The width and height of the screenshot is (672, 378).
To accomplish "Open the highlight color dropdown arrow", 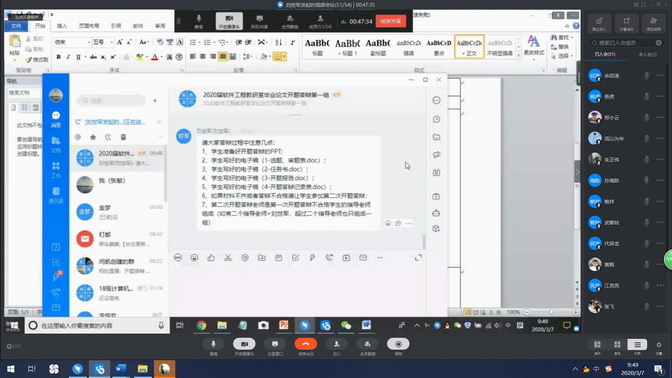I will coord(146,57).
